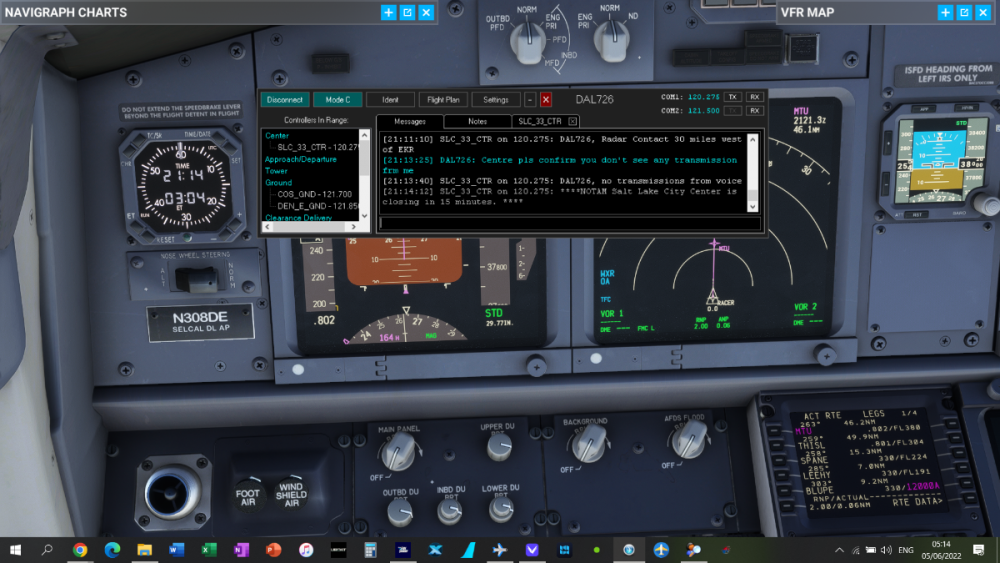Minimize the vPilot window with dash button
The height and width of the screenshot is (563, 1000).
(x=530, y=99)
